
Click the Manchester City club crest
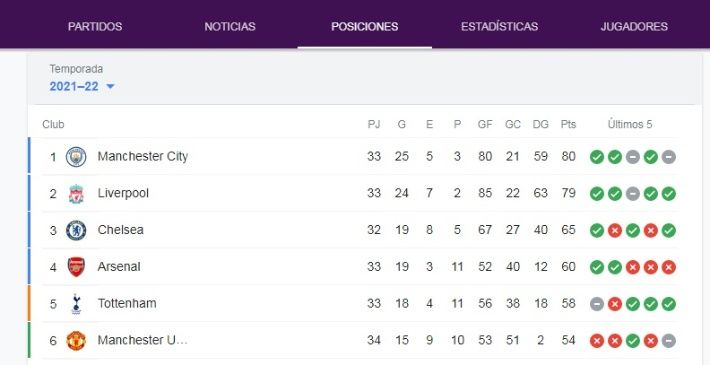[76, 157]
